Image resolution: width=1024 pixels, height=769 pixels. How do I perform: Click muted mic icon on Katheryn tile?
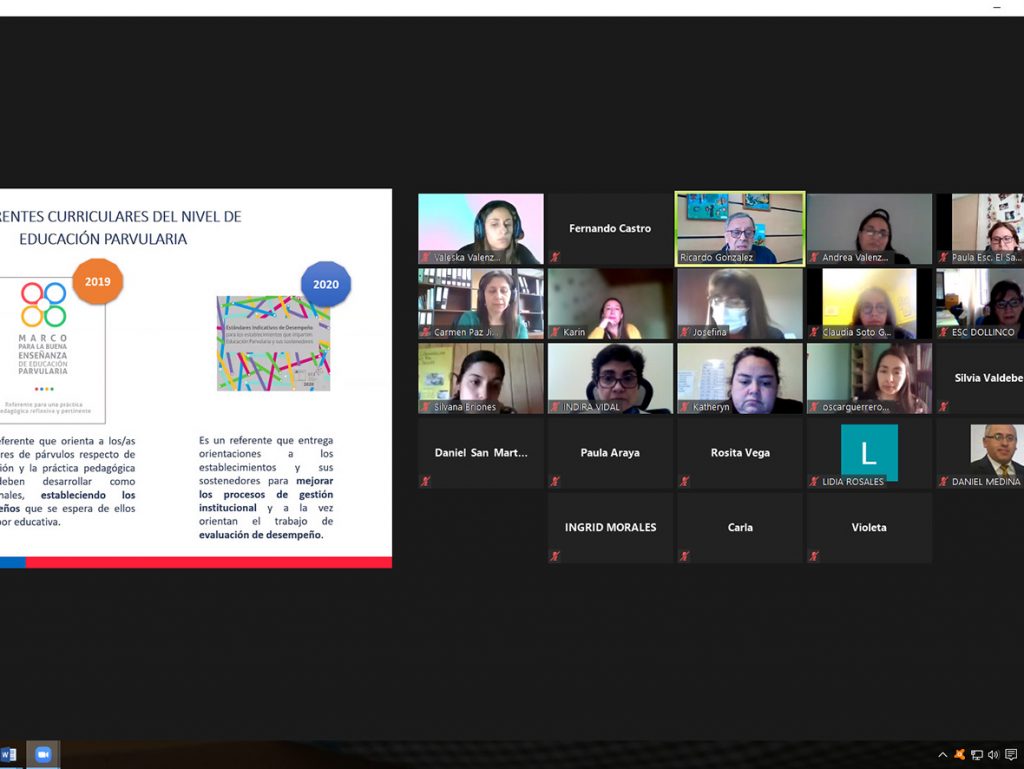coord(685,407)
